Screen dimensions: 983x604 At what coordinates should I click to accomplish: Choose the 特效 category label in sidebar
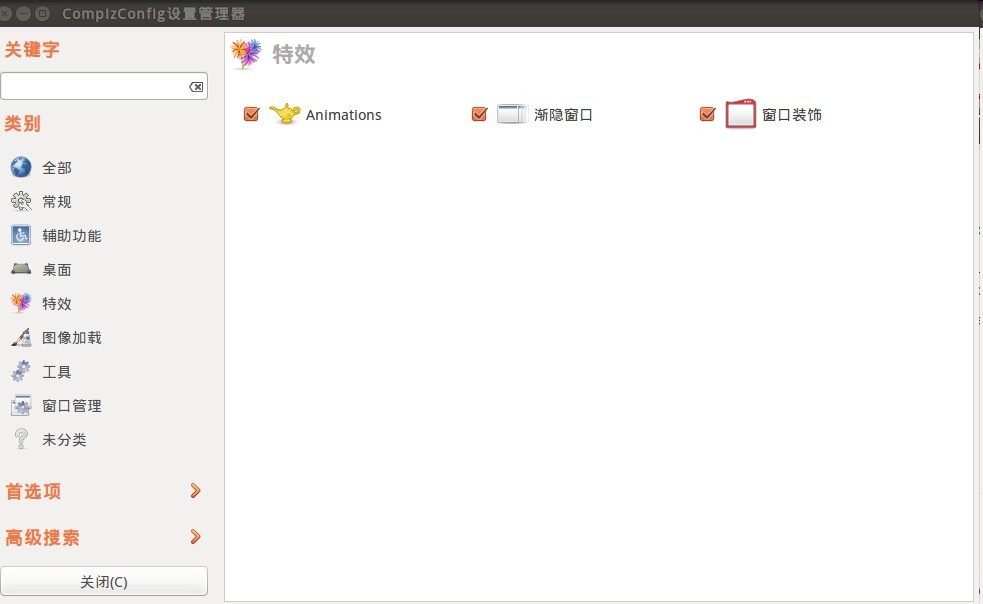coord(57,304)
